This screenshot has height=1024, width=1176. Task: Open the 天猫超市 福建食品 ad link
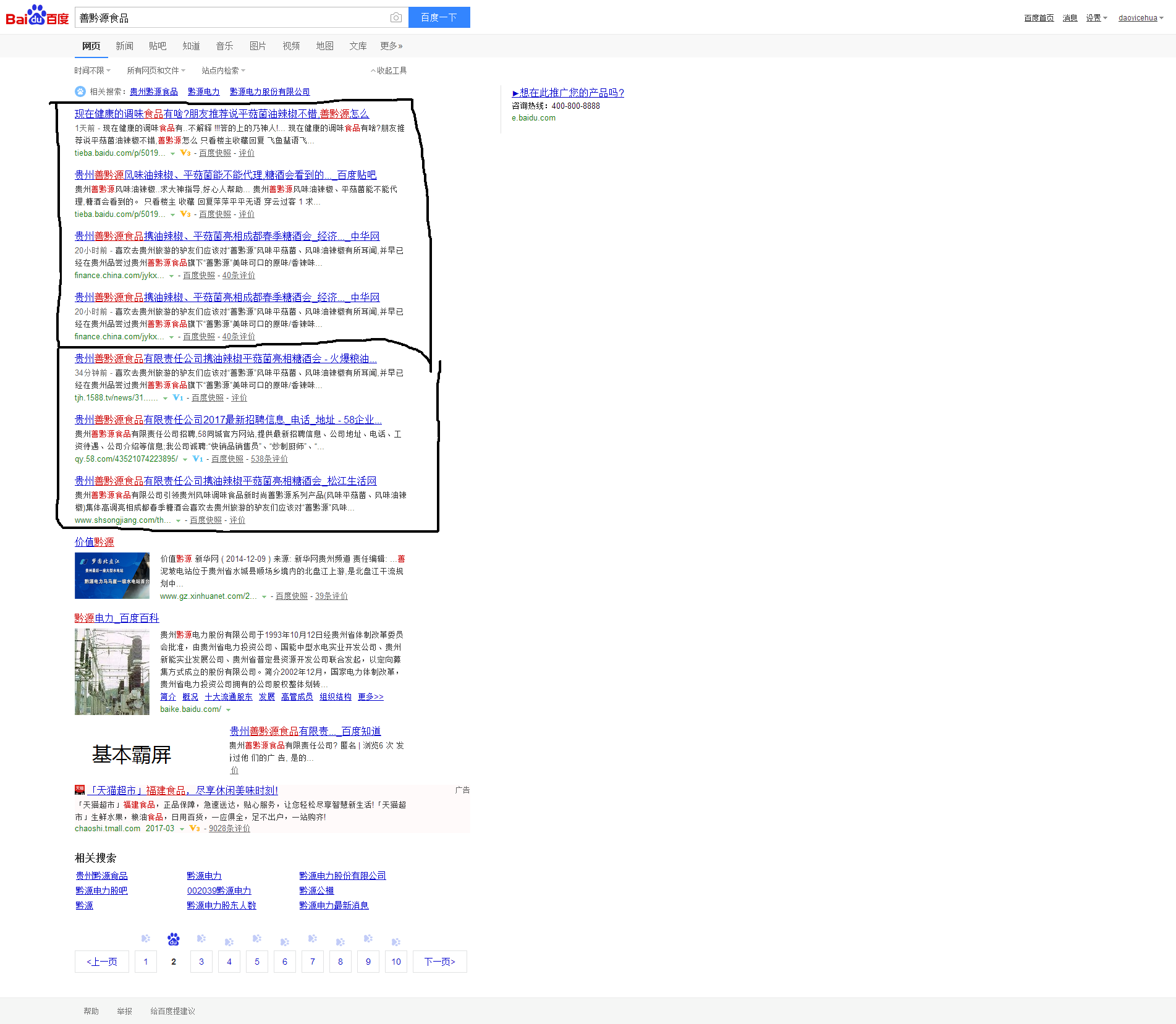click(182, 790)
